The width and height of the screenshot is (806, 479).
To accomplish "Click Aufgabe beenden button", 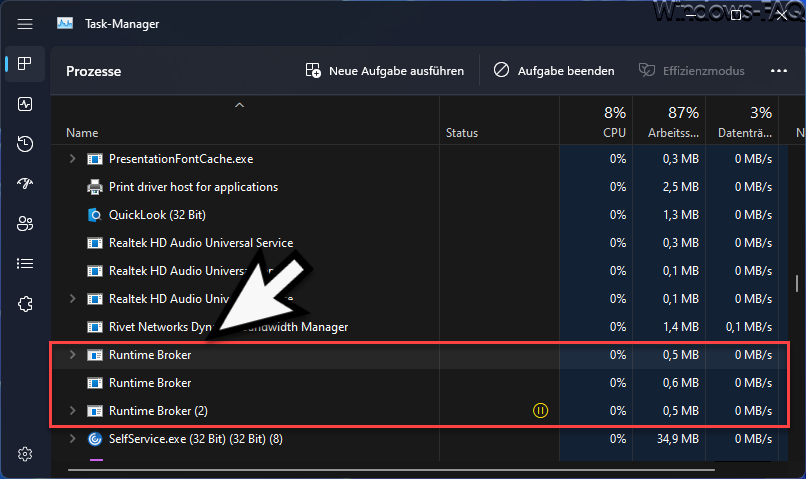I will tap(554, 71).
